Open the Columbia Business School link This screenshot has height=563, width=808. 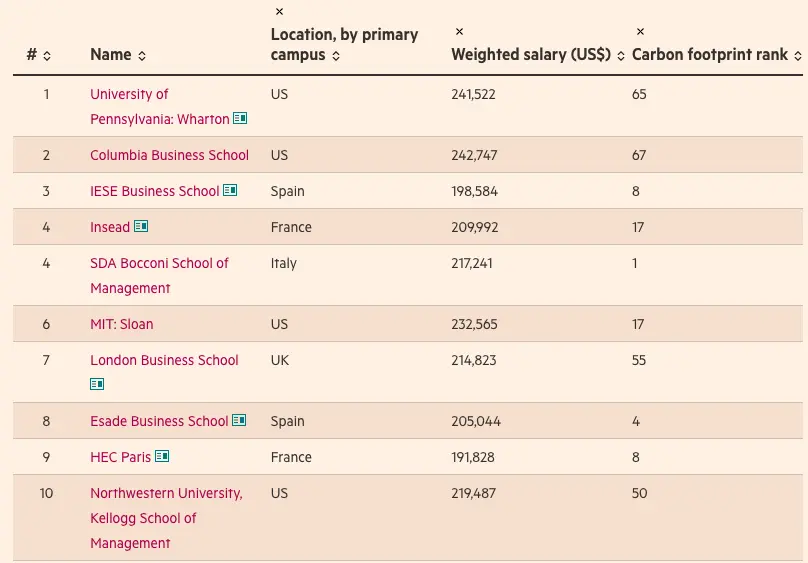[x=169, y=155]
